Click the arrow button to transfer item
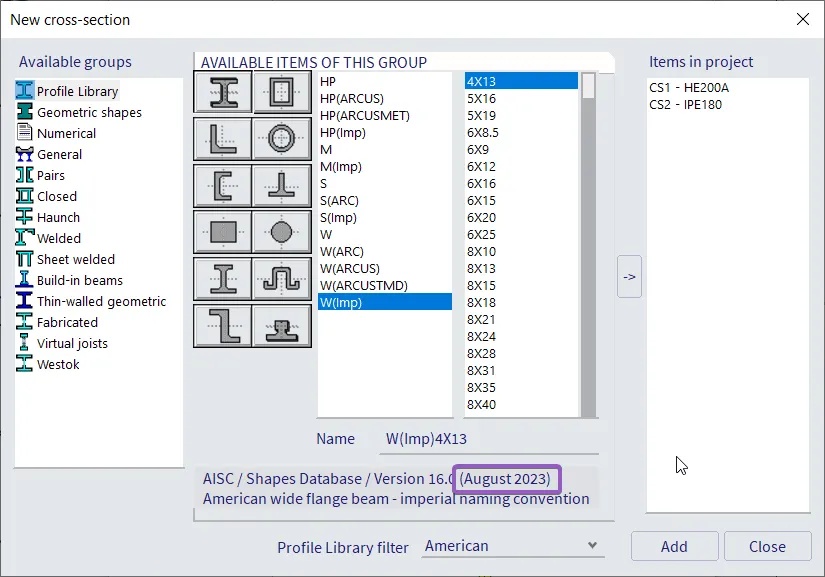Viewport: 825px width, 577px height. click(629, 276)
